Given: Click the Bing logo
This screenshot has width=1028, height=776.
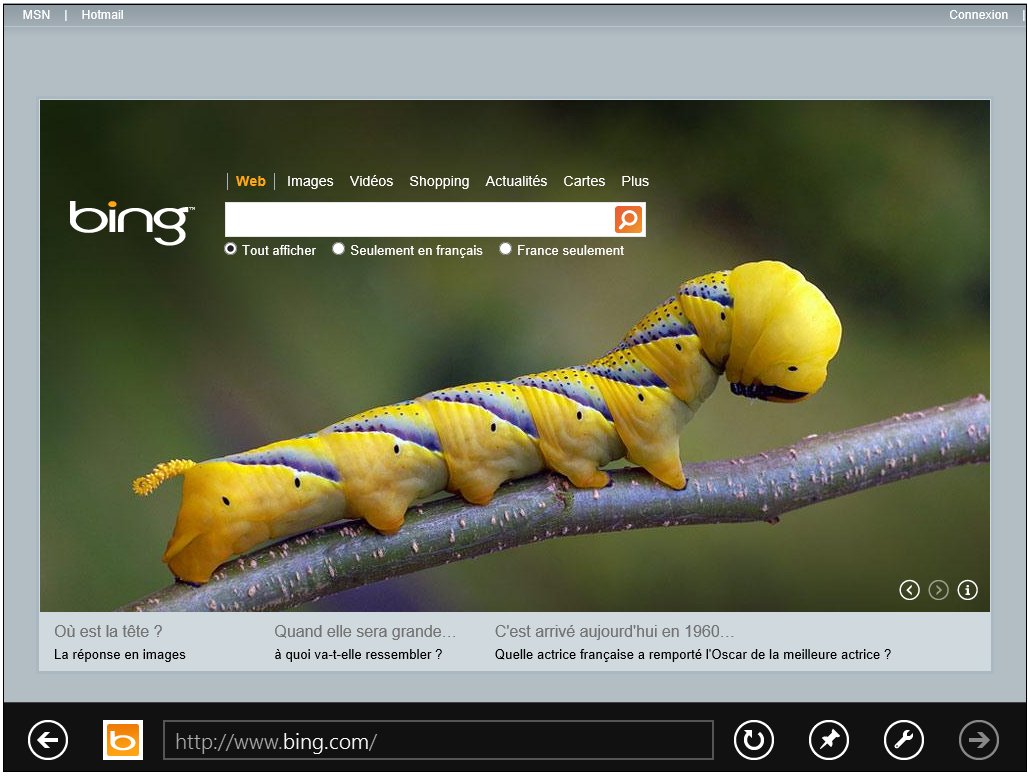Looking at the screenshot, I should pos(132,223).
